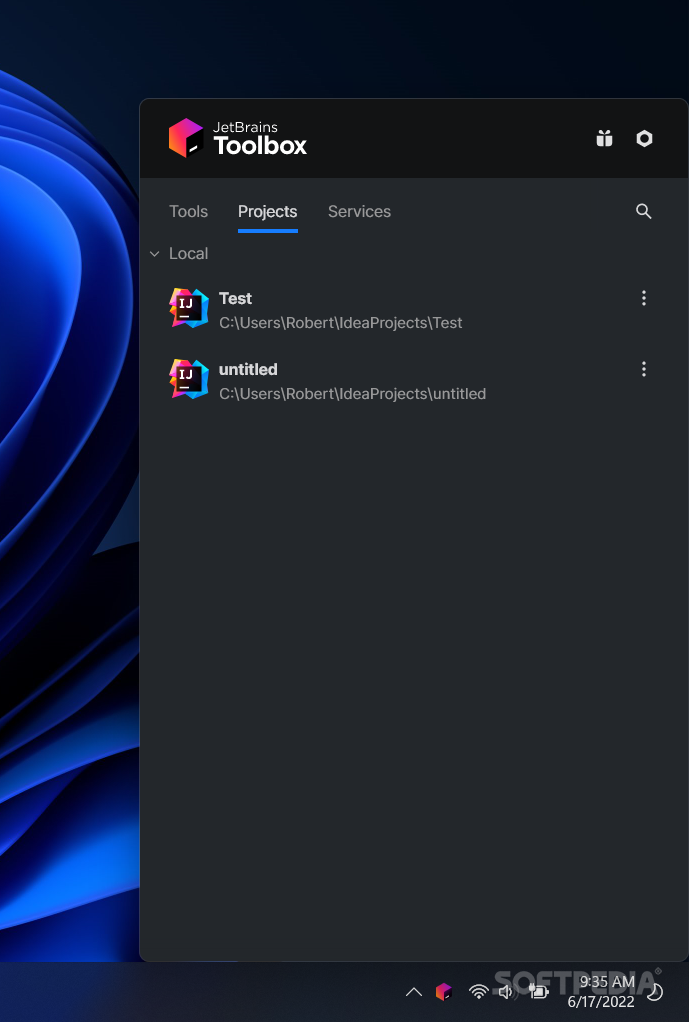The height and width of the screenshot is (1022, 689).
Task: Click the focus assist moon icon
Action: (x=654, y=992)
